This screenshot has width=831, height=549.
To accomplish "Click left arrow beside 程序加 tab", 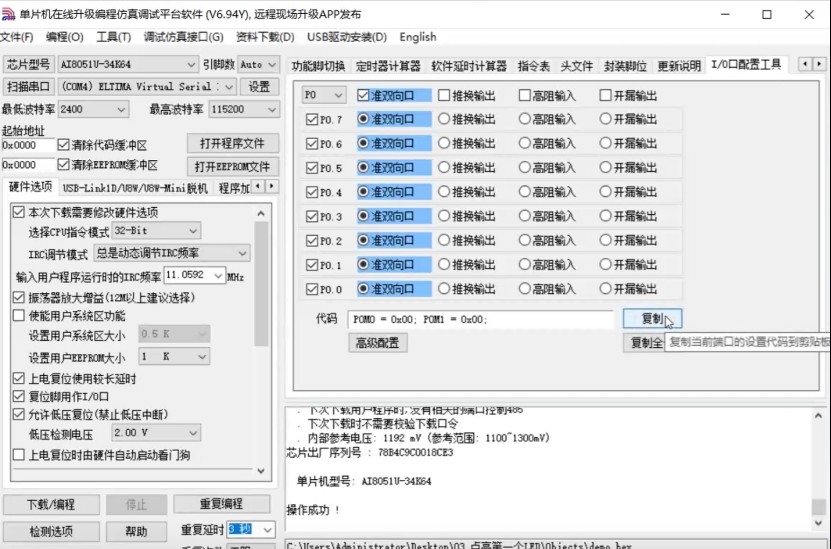I will [258, 186].
